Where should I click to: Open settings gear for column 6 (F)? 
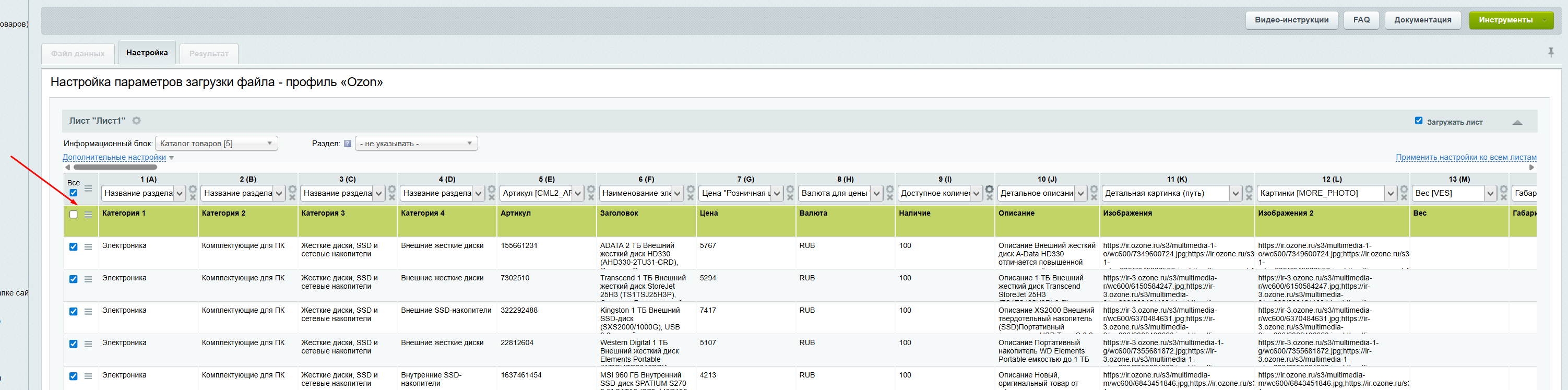[x=690, y=188]
